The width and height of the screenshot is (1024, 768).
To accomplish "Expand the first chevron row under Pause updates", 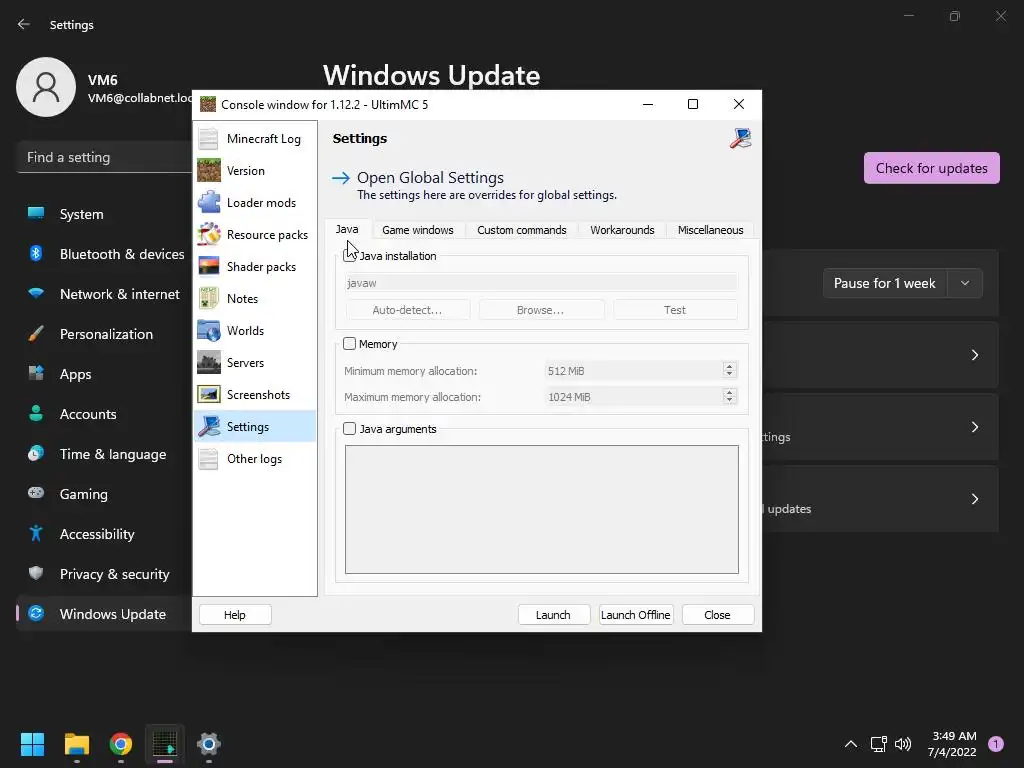I will [x=975, y=355].
